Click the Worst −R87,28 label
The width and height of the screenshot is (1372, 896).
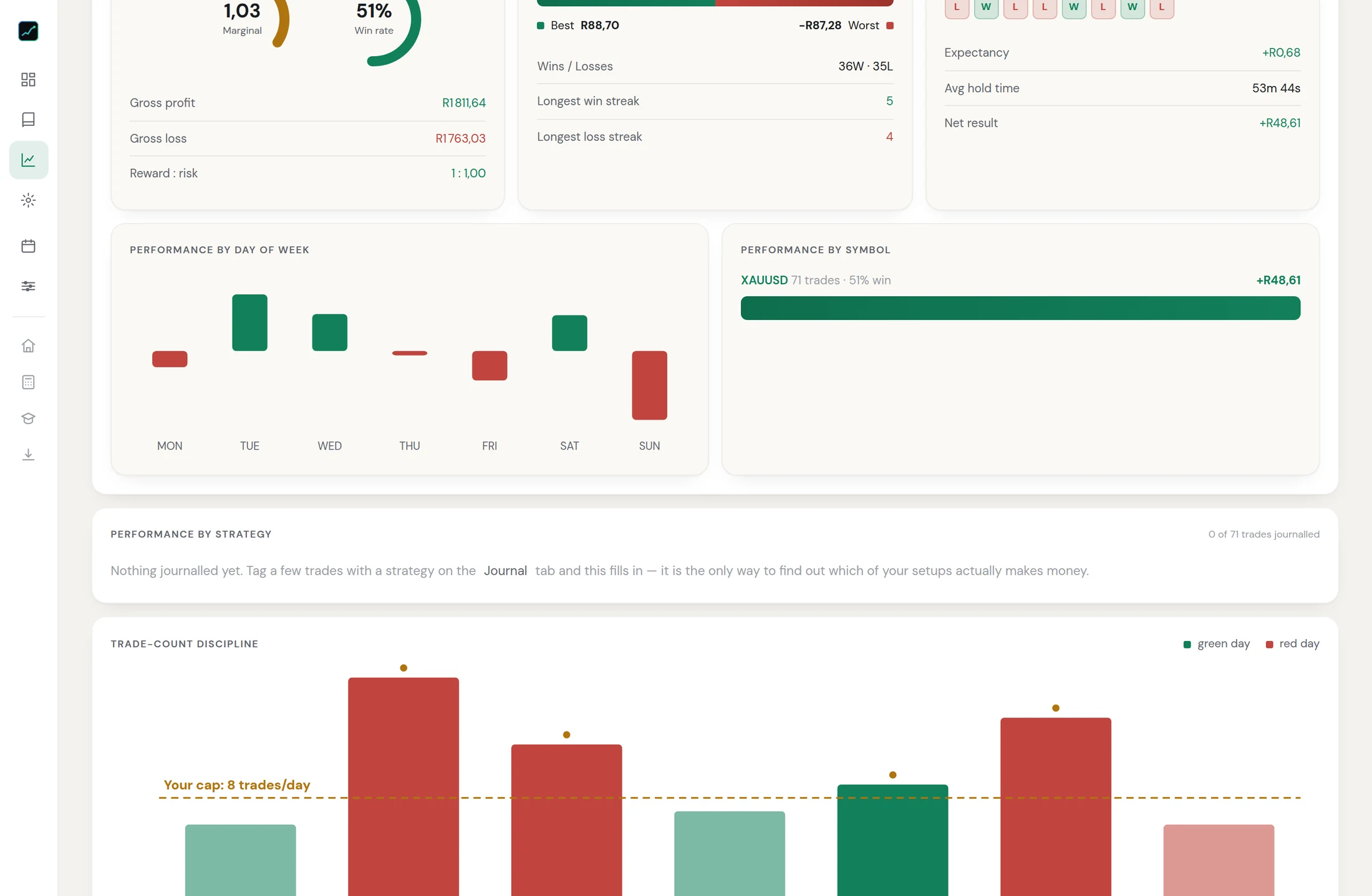tap(846, 26)
